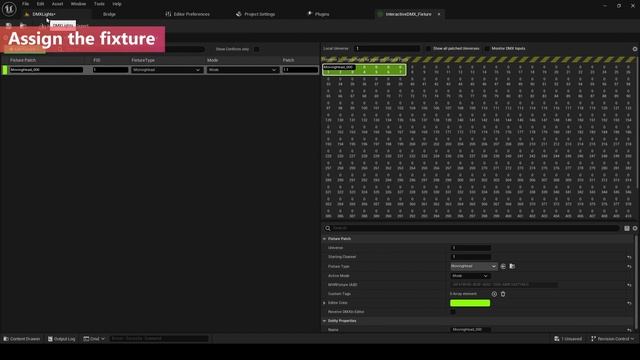This screenshot has height=360, width=640.
Task: Open the Asset menu
Action: pos(57,4)
